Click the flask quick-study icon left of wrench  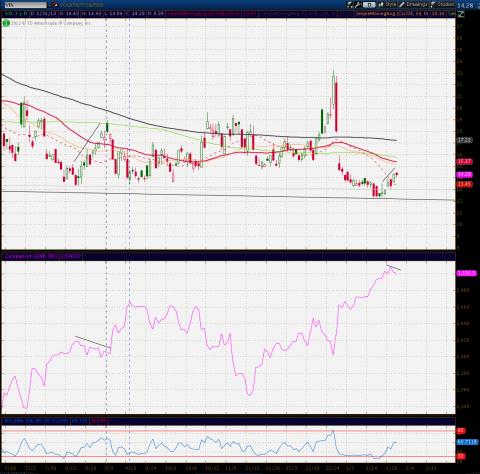click(x=350, y=5)
